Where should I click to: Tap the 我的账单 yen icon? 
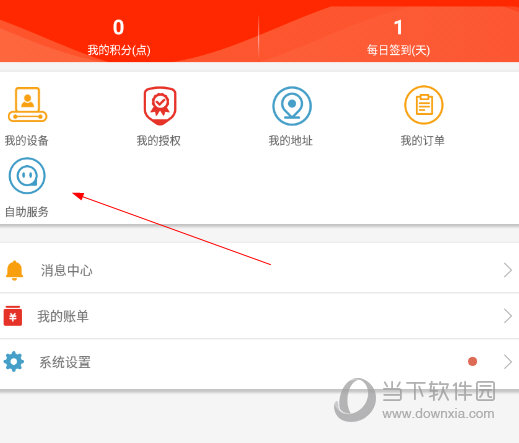pos(13,316)
